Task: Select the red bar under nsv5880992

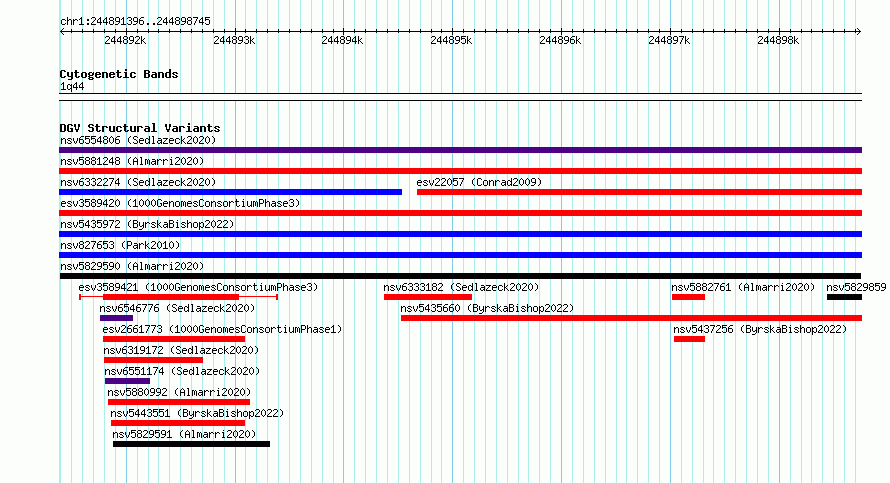Action: tap(179, 402)
